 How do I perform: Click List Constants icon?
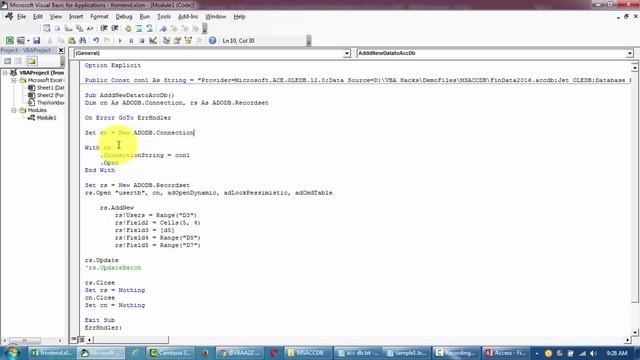[x=58, y=28]
